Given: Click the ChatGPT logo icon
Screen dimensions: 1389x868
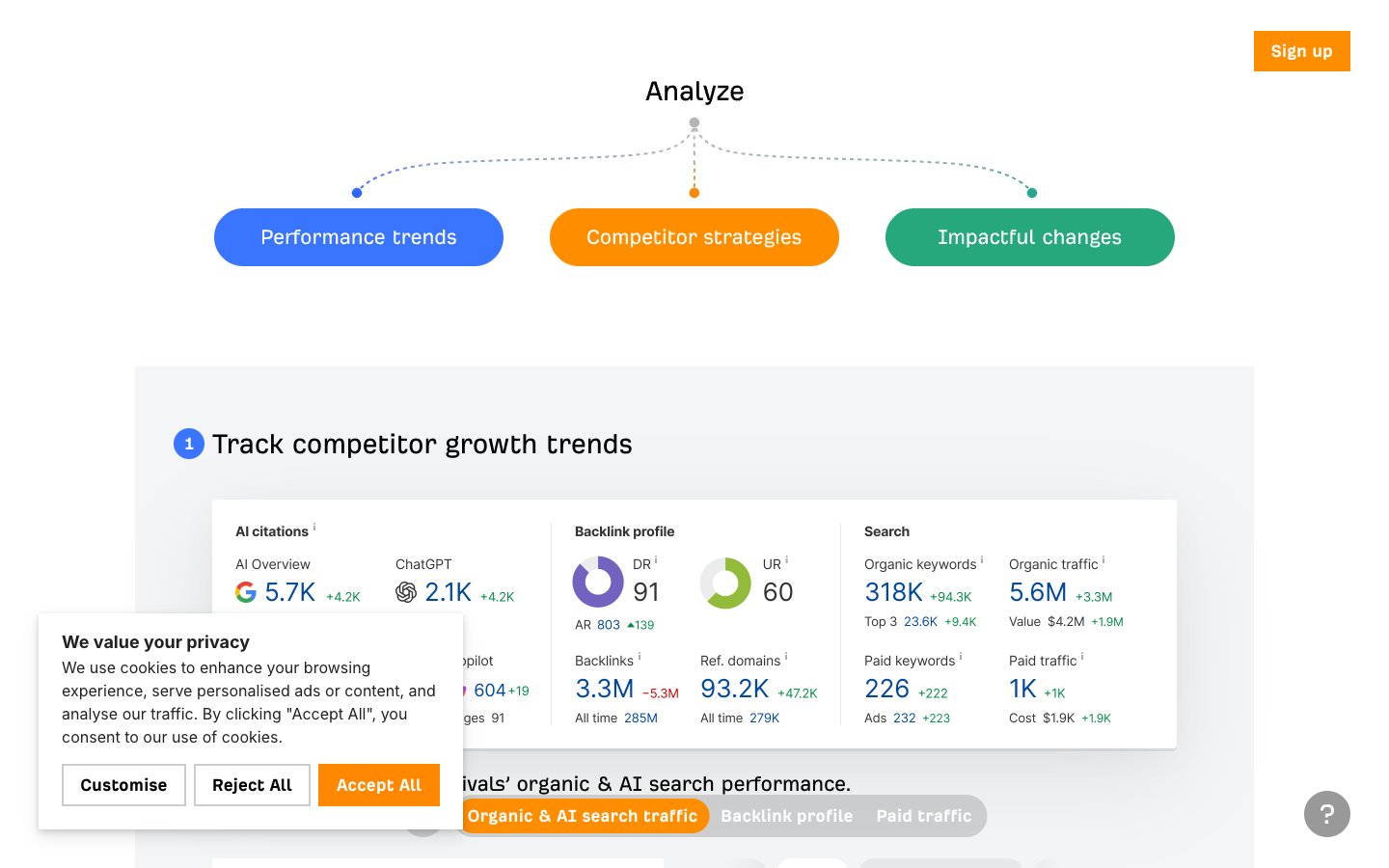Looking at the screenshot, I should coord(406,592).
